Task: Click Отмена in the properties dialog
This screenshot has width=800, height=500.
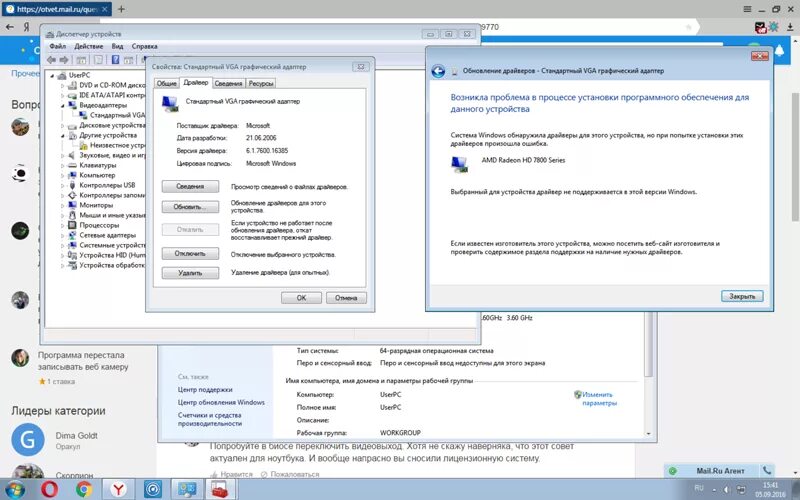Action: click(x=346, y=298)
